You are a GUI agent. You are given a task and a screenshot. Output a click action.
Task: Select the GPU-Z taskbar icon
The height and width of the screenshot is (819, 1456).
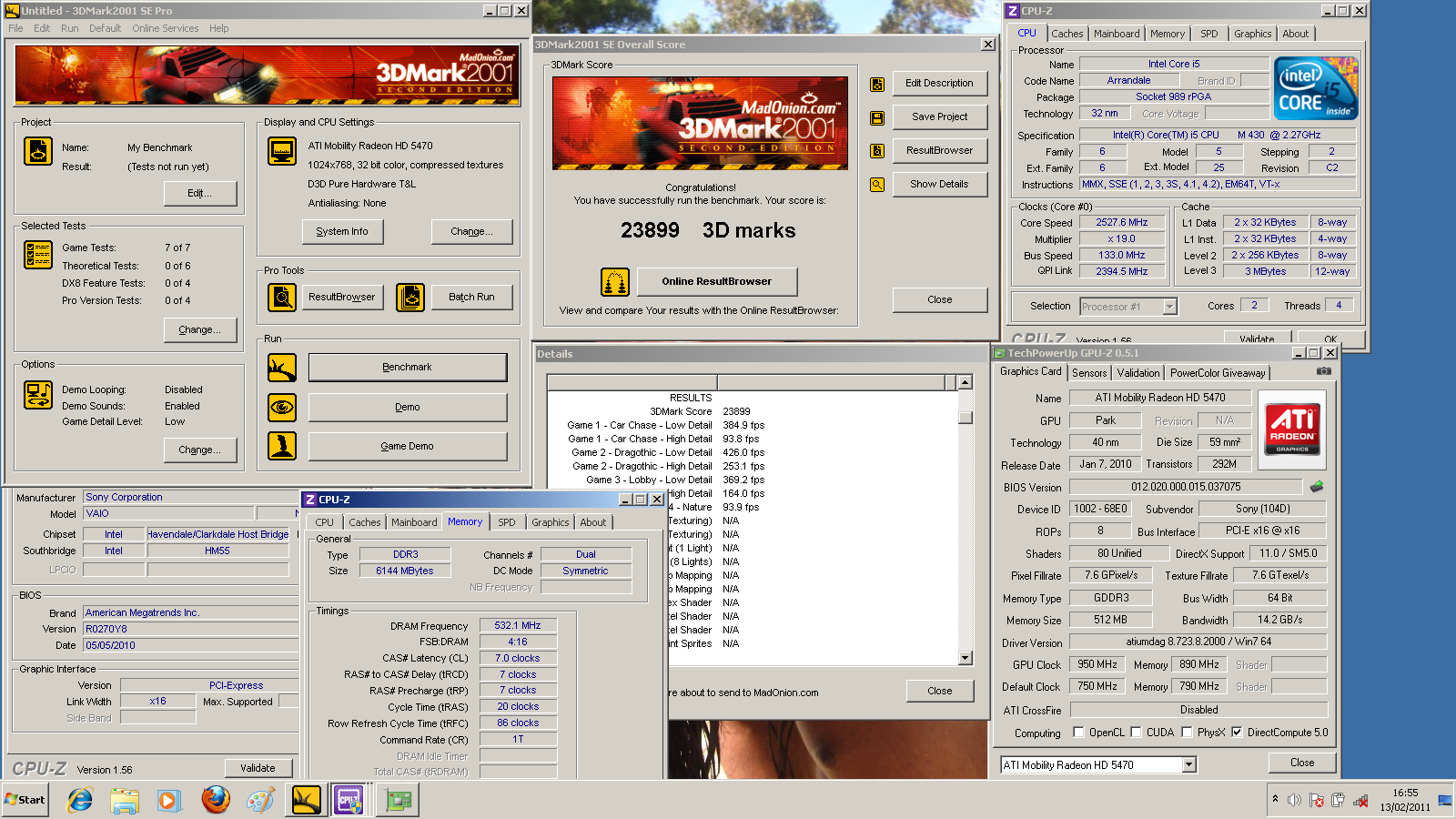coord(398,800)
